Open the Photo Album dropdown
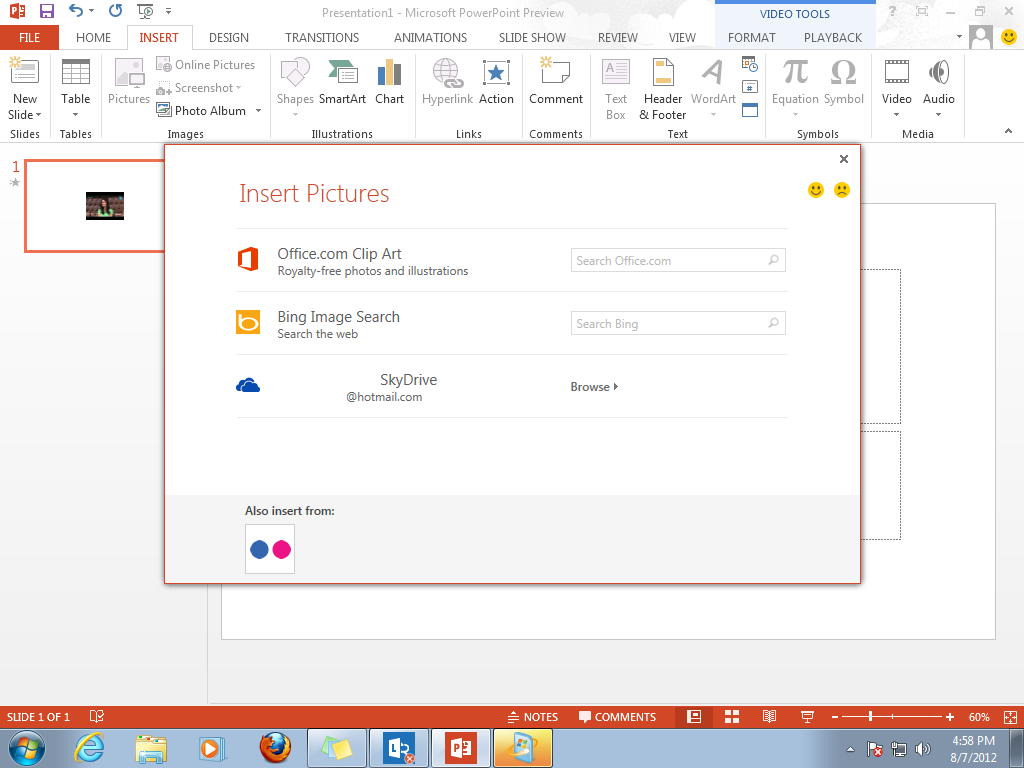The width and height of the screenshot is (1024, 768). tap(257, 110)
